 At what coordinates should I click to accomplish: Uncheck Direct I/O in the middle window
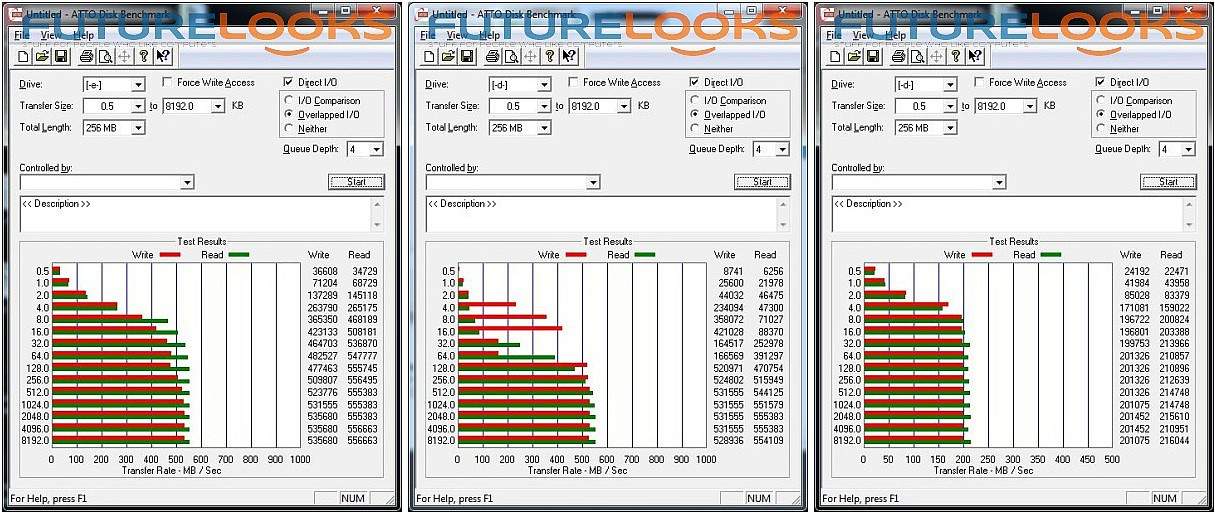tap(695, 82)
